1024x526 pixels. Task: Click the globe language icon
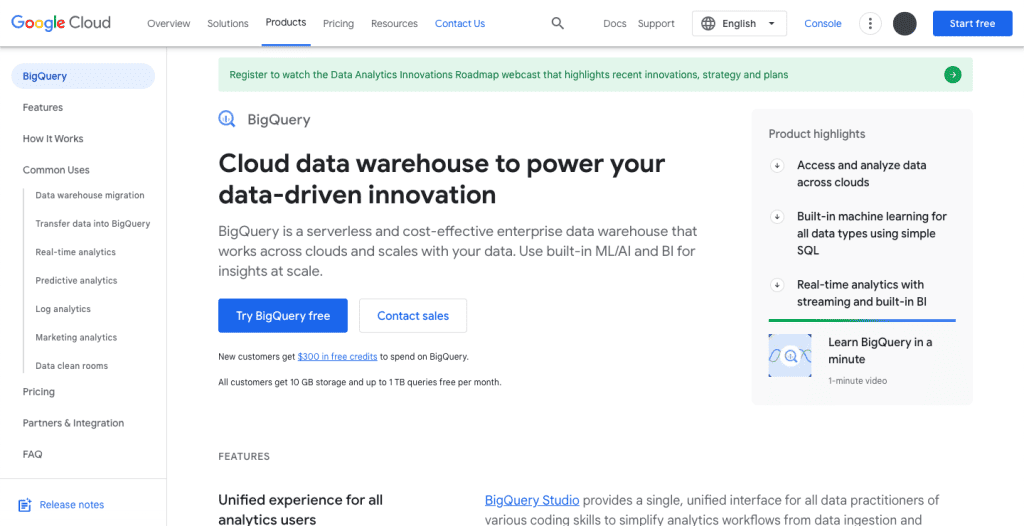click(708, 24)
